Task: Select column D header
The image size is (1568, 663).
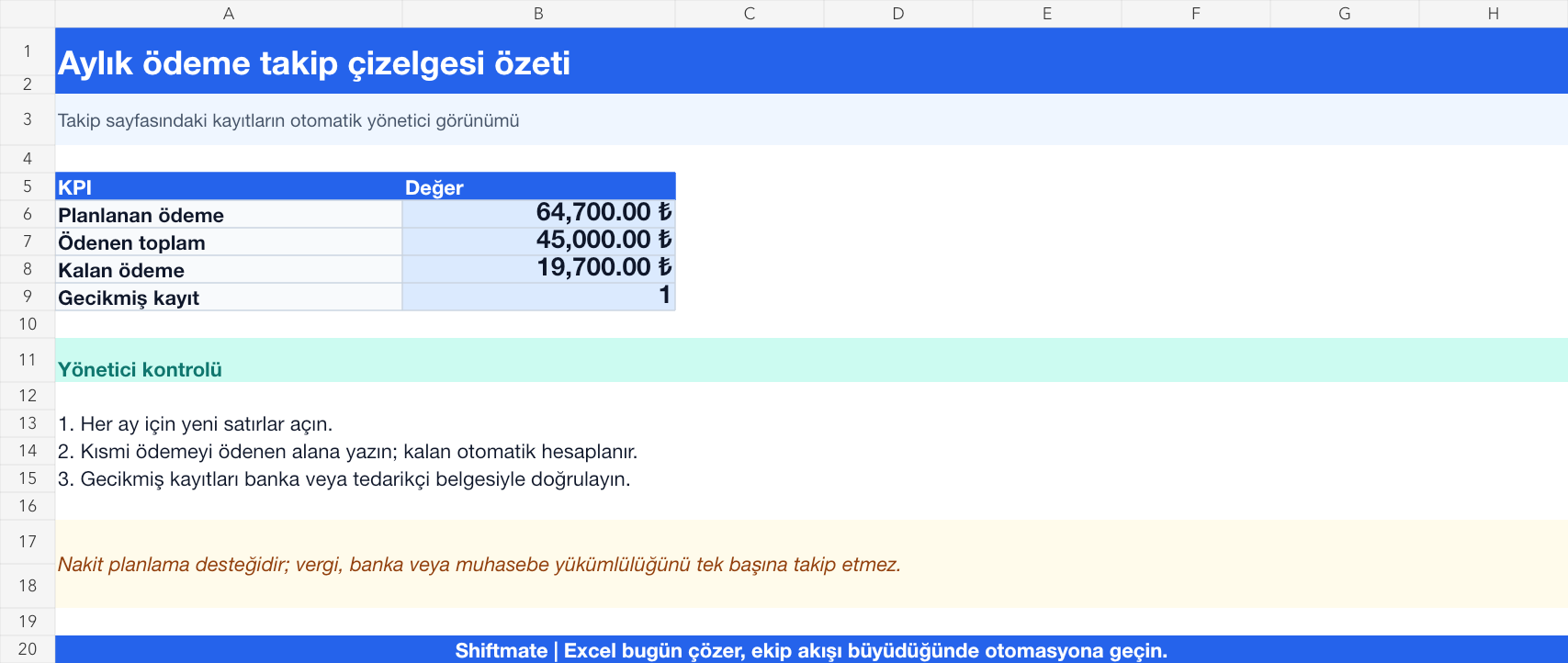Action: pyautogui.click(x=898, y=14)
